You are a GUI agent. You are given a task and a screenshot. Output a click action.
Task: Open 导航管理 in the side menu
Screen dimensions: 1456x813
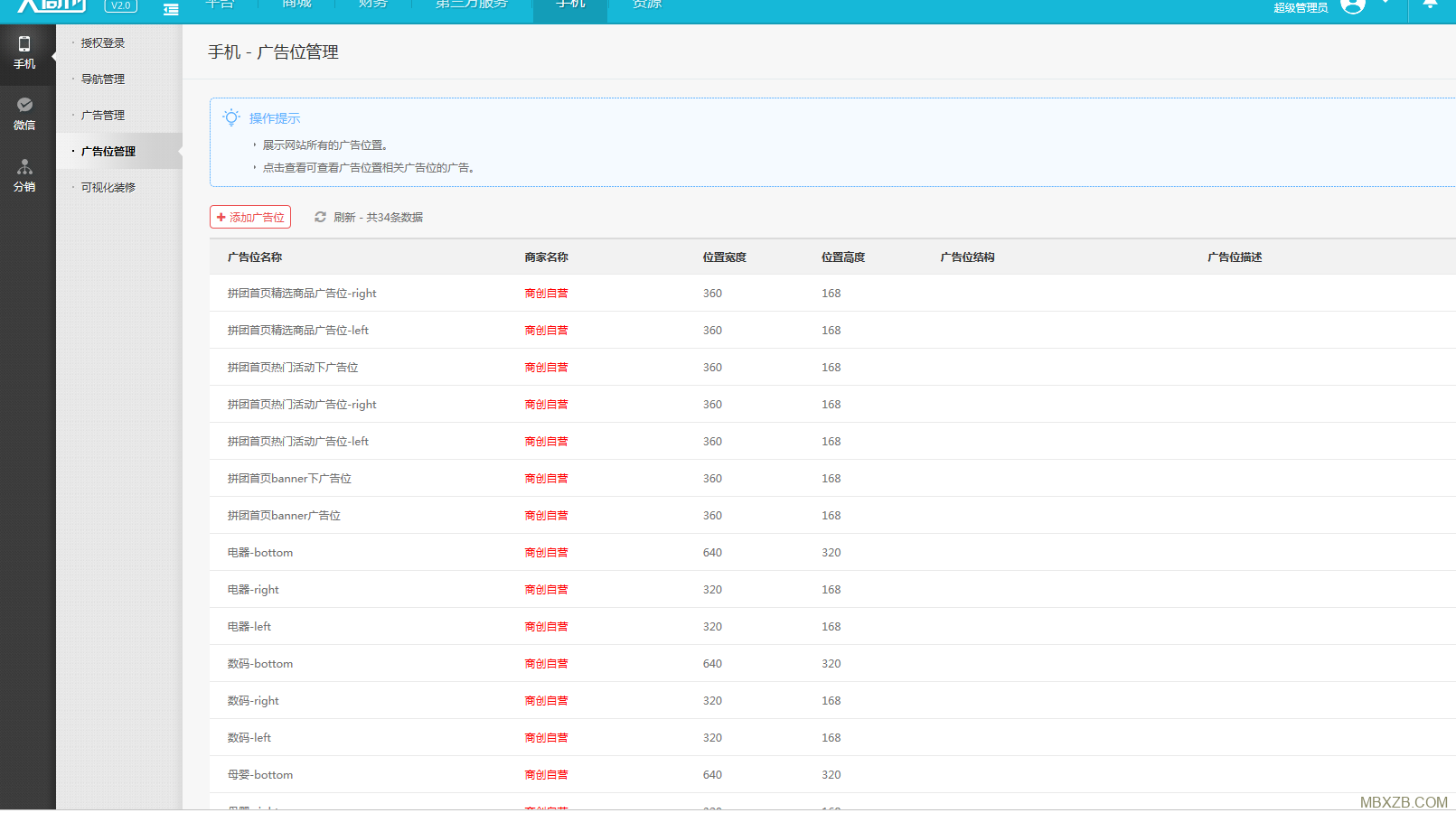(x=103, y=79)
